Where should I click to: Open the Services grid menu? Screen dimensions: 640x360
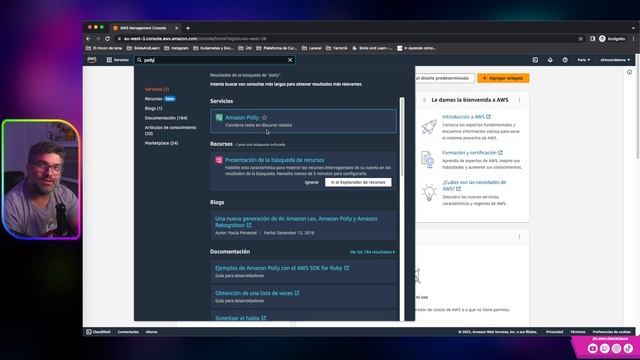pos(118,60)
